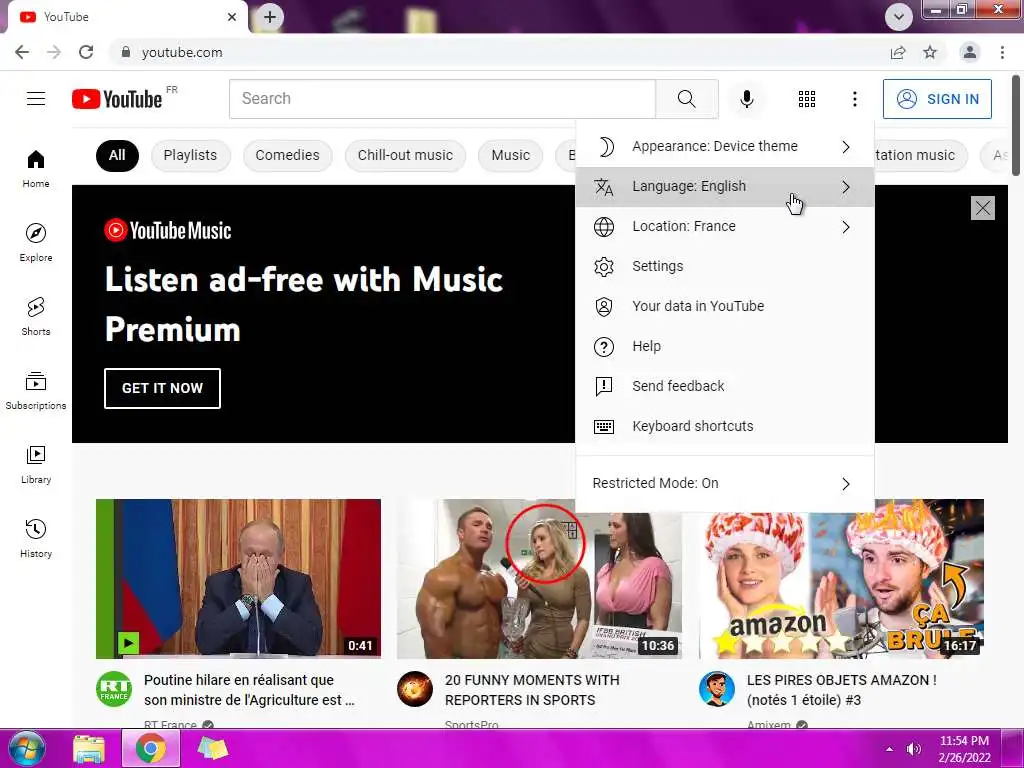Open Subscriptions in the sidebar
This screenshot has width=1024, height=768.
tap(36, 391)
